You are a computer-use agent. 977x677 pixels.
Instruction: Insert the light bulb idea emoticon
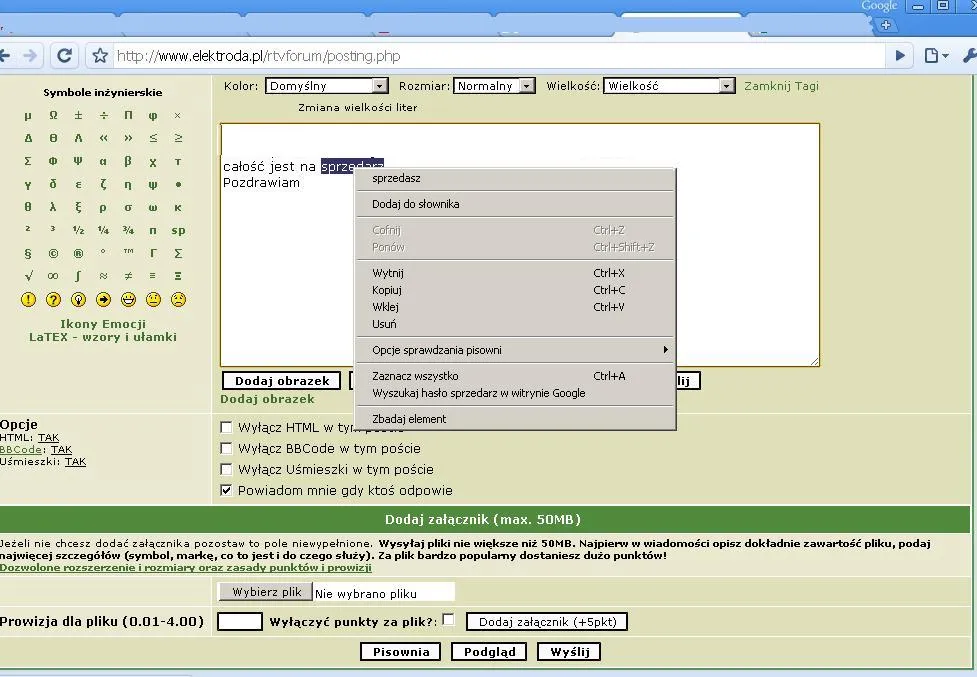(78, 299)
